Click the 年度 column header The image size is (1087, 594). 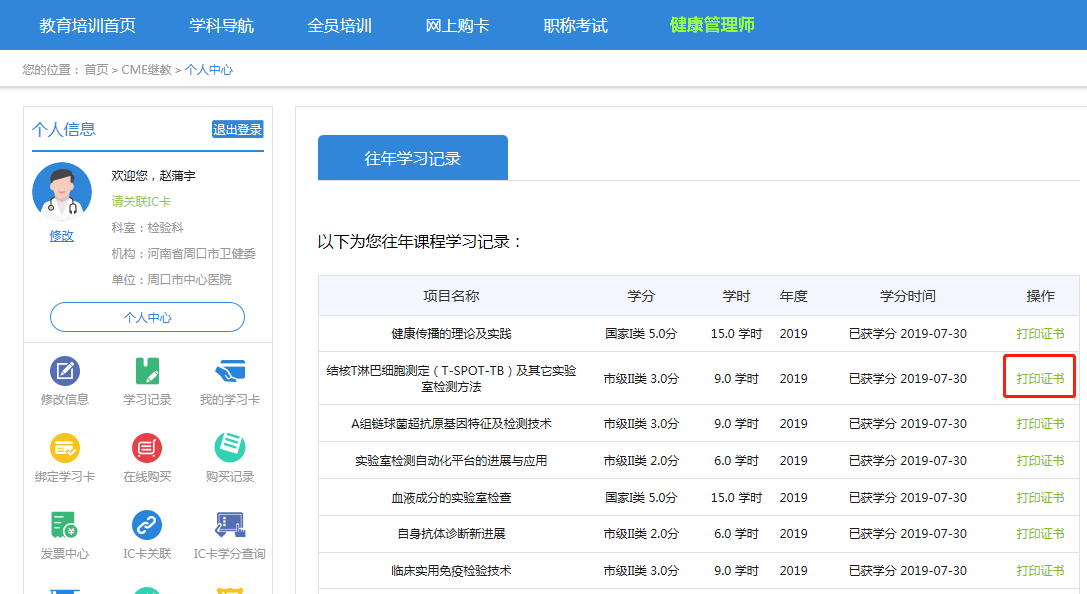(x=793, y=296)
